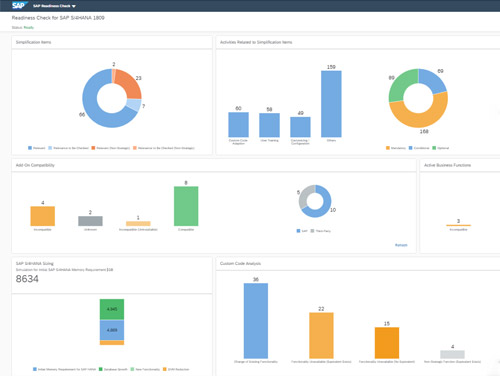Select the Incompatible business functions bar labeled 3

pyautogui.click(x=458, y=225)
